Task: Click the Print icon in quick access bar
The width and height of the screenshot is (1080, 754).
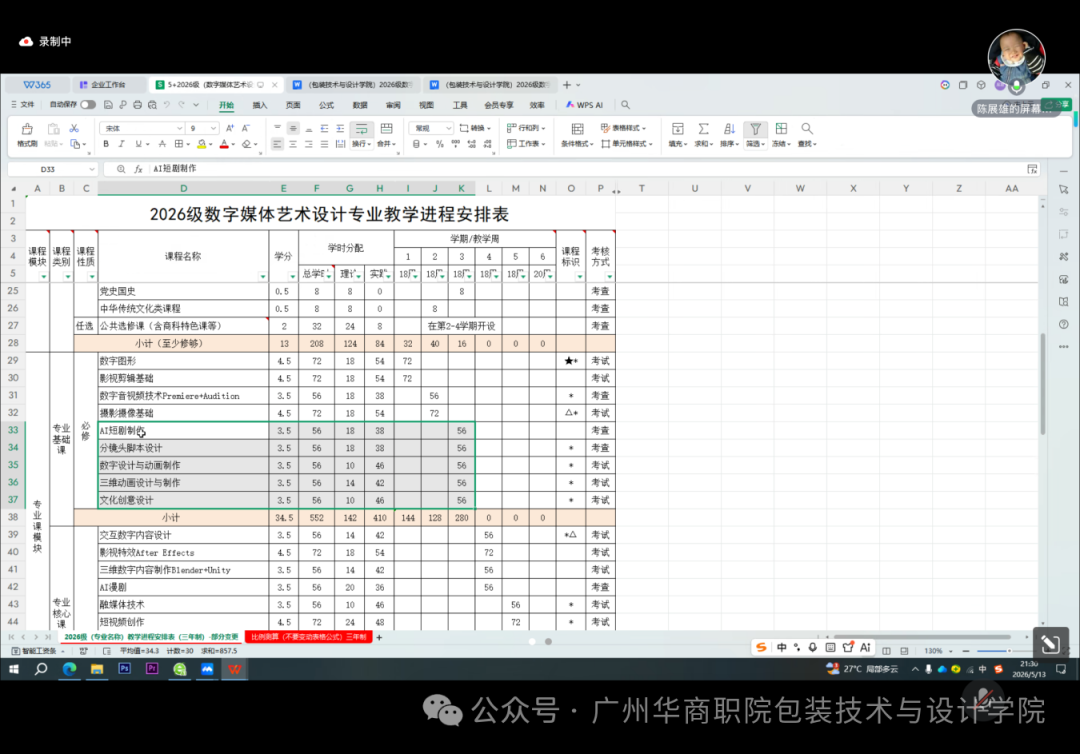Action: coord(137,105)
